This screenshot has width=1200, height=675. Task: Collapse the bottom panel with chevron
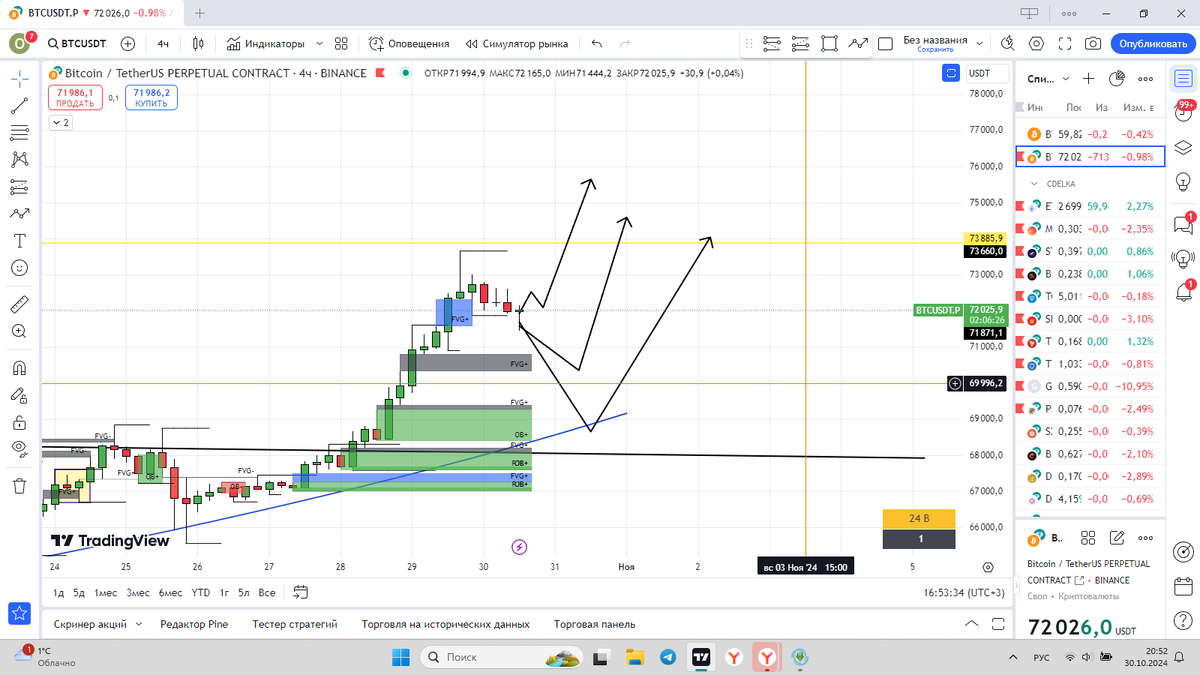click(x=971, y=624)
